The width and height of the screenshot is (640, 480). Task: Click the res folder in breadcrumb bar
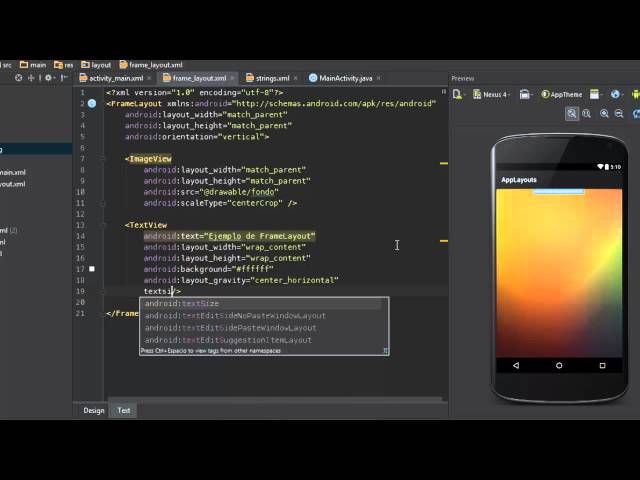click(x=63, y=65)
